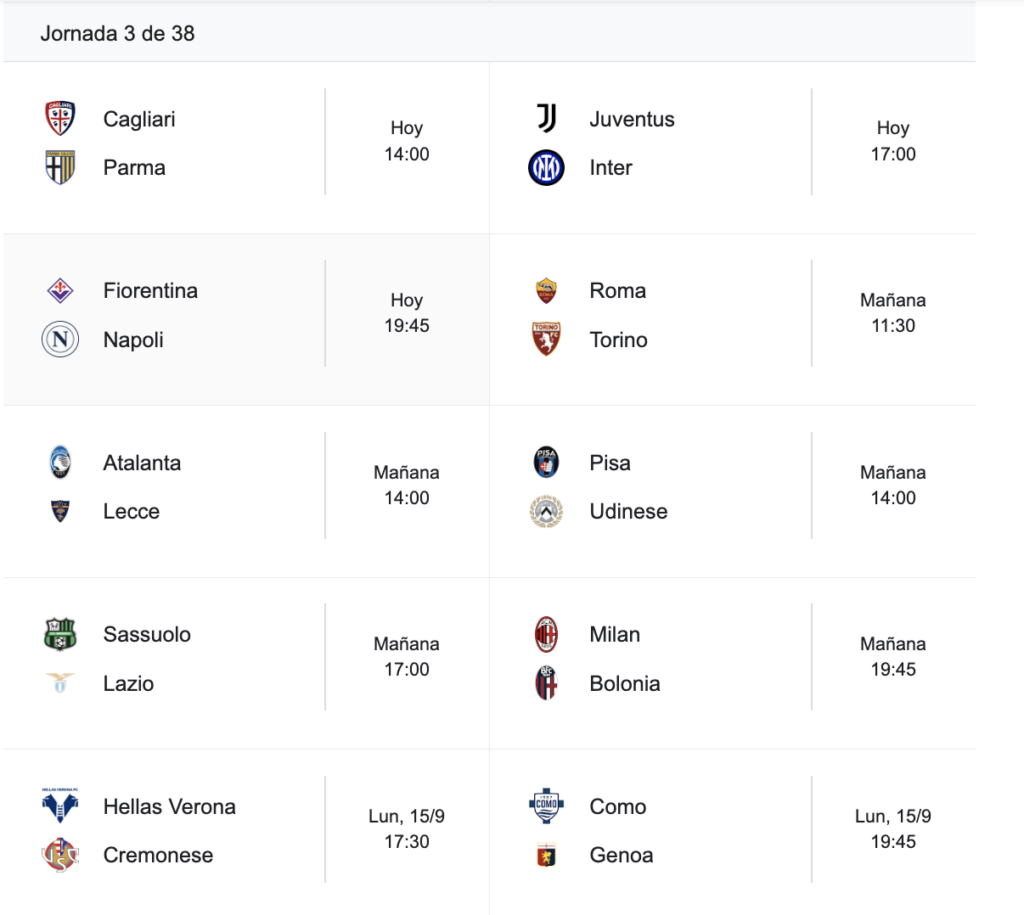The height and width of the screenshot is (915, 1024).
Task: Click the Como club badge
Action: pos(546,806)
